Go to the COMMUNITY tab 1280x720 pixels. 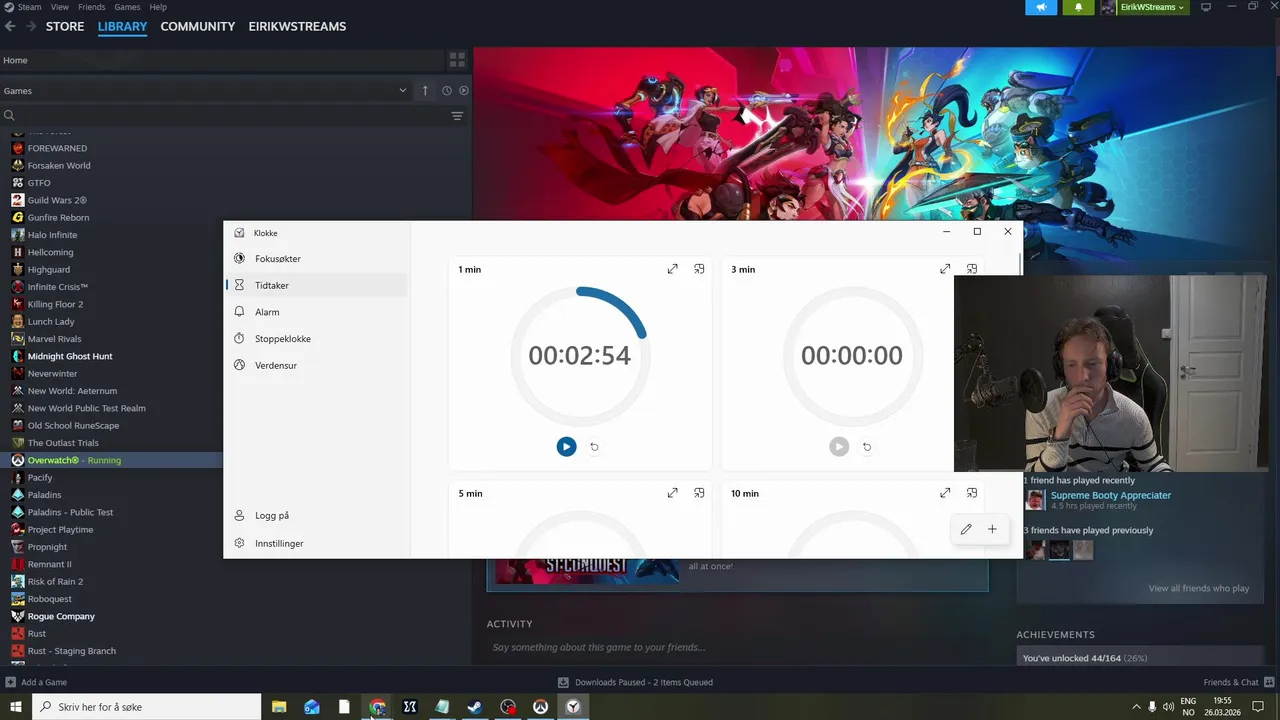[x=198, y=26]
